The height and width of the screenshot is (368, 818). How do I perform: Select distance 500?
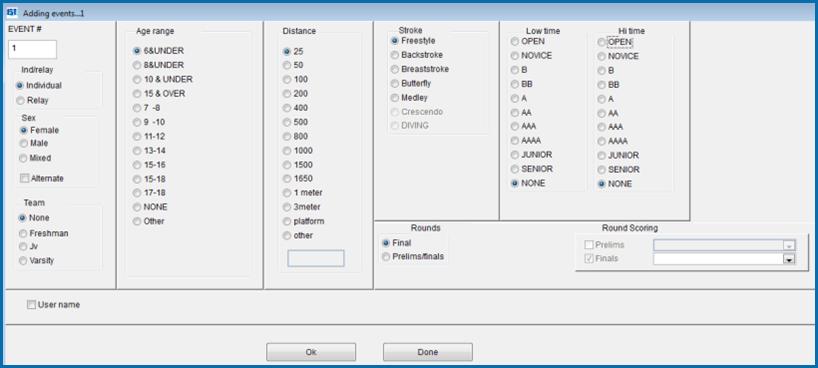tap(295, 122)
